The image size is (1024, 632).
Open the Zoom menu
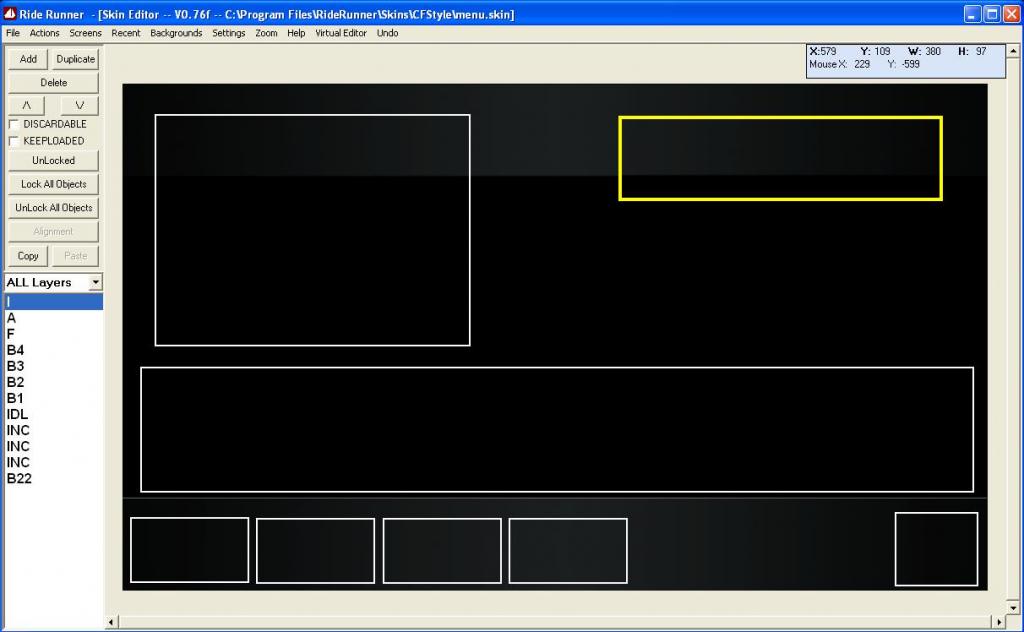266,33
